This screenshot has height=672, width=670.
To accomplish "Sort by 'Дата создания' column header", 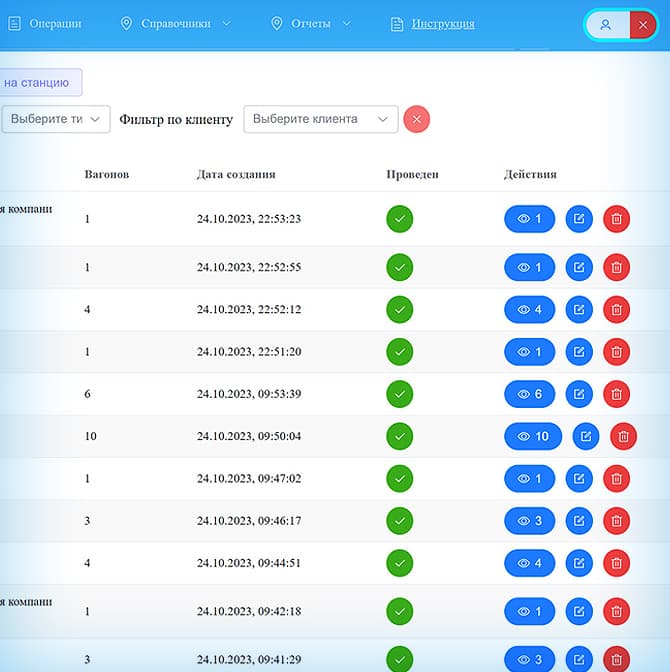I will (x=236, y=174).
